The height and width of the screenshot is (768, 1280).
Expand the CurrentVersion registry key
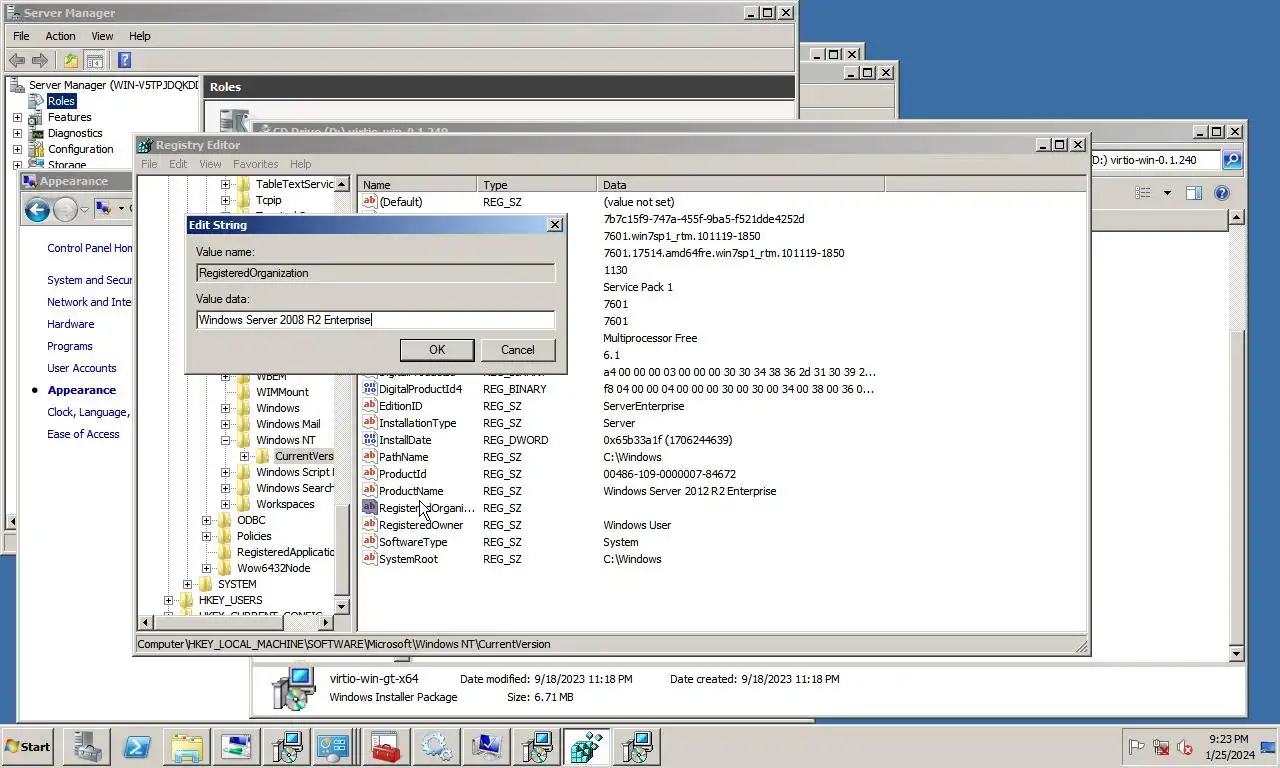pyautogui.click(x=244, y=456)
